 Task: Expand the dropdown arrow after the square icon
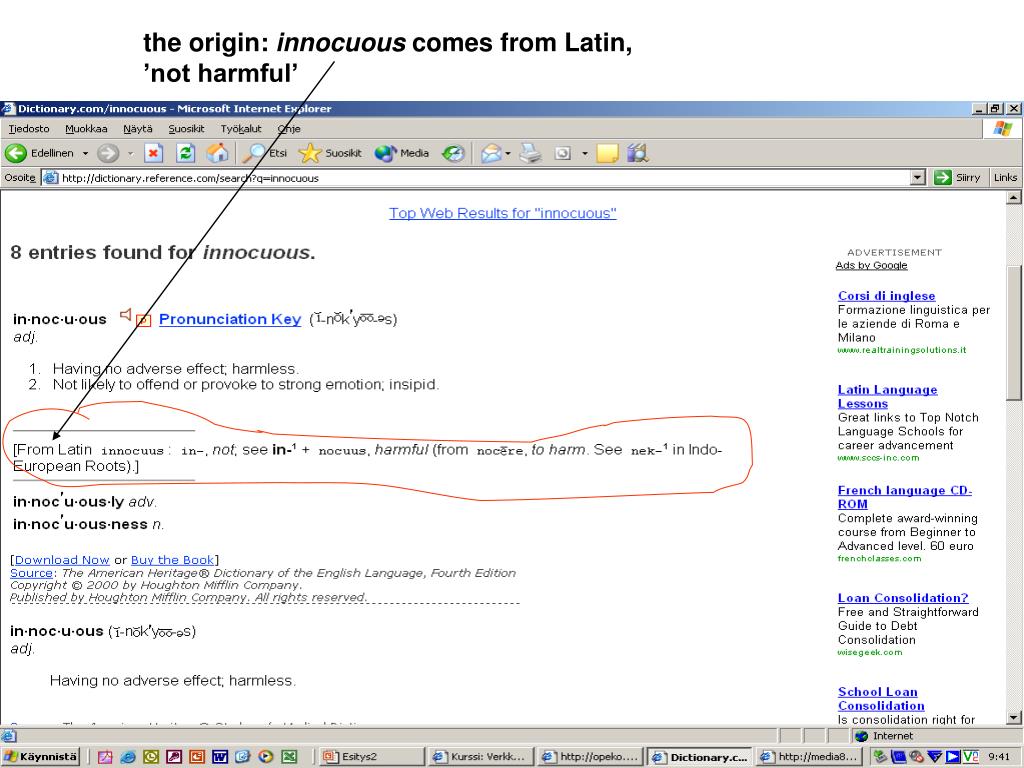(x=584, y=153)
